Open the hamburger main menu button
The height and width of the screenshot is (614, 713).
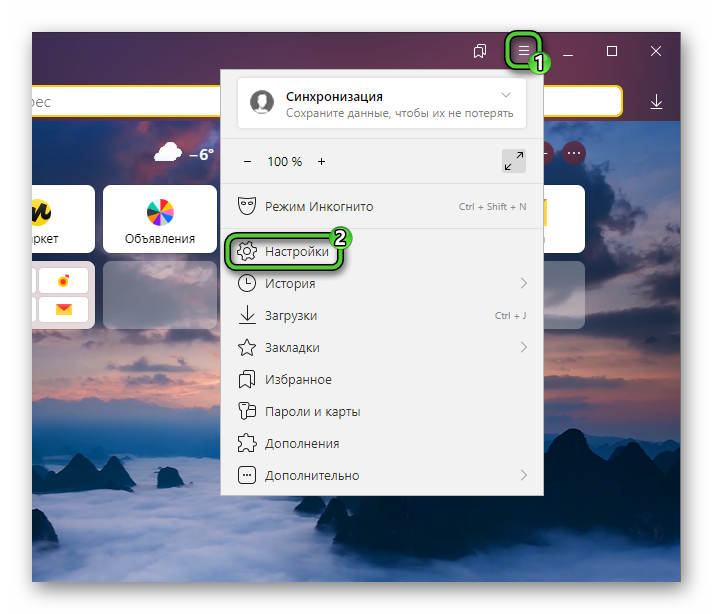(x=523, y=50)
